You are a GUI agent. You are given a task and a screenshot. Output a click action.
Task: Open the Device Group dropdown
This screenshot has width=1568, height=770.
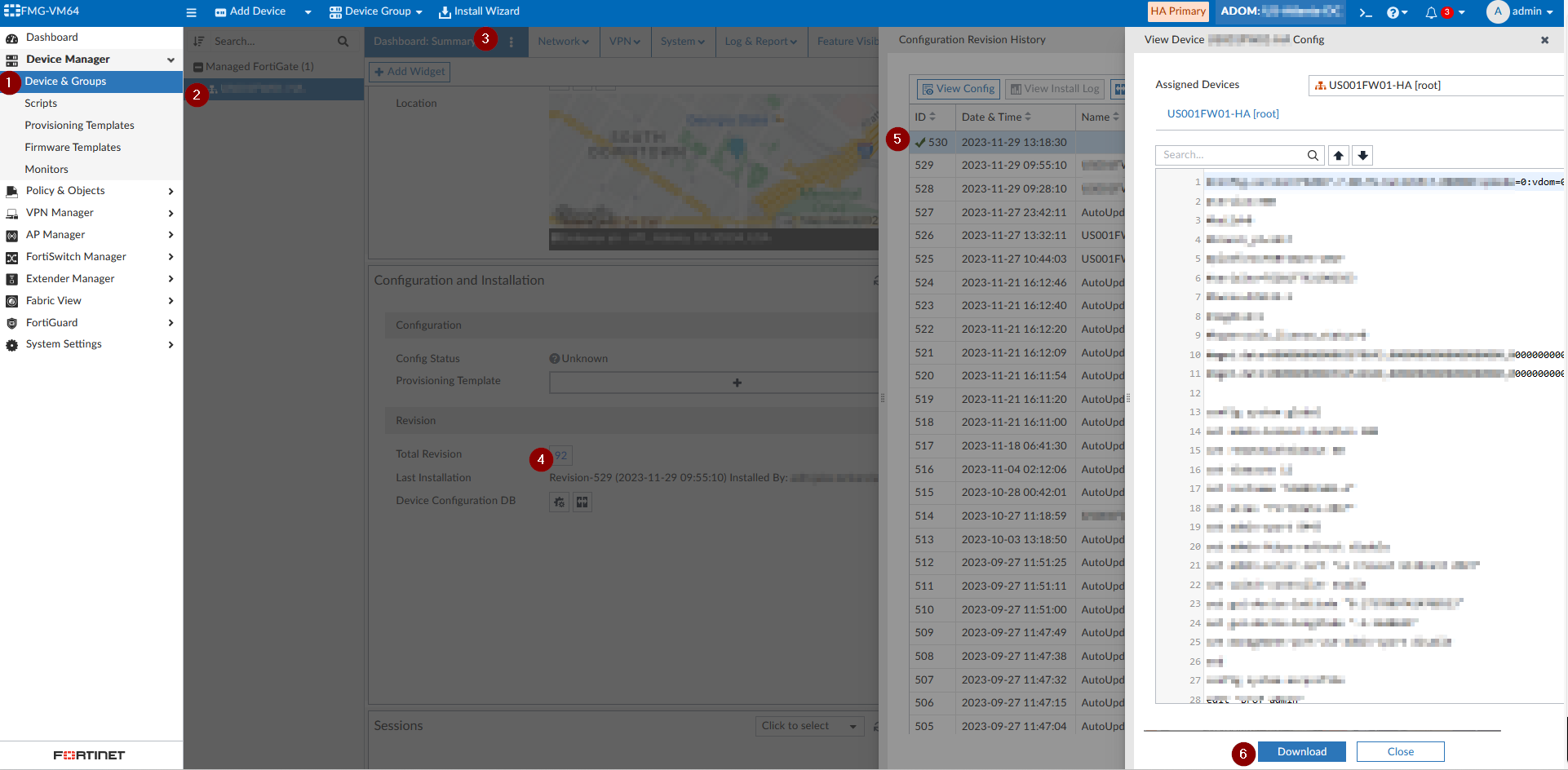coord(375,11)
